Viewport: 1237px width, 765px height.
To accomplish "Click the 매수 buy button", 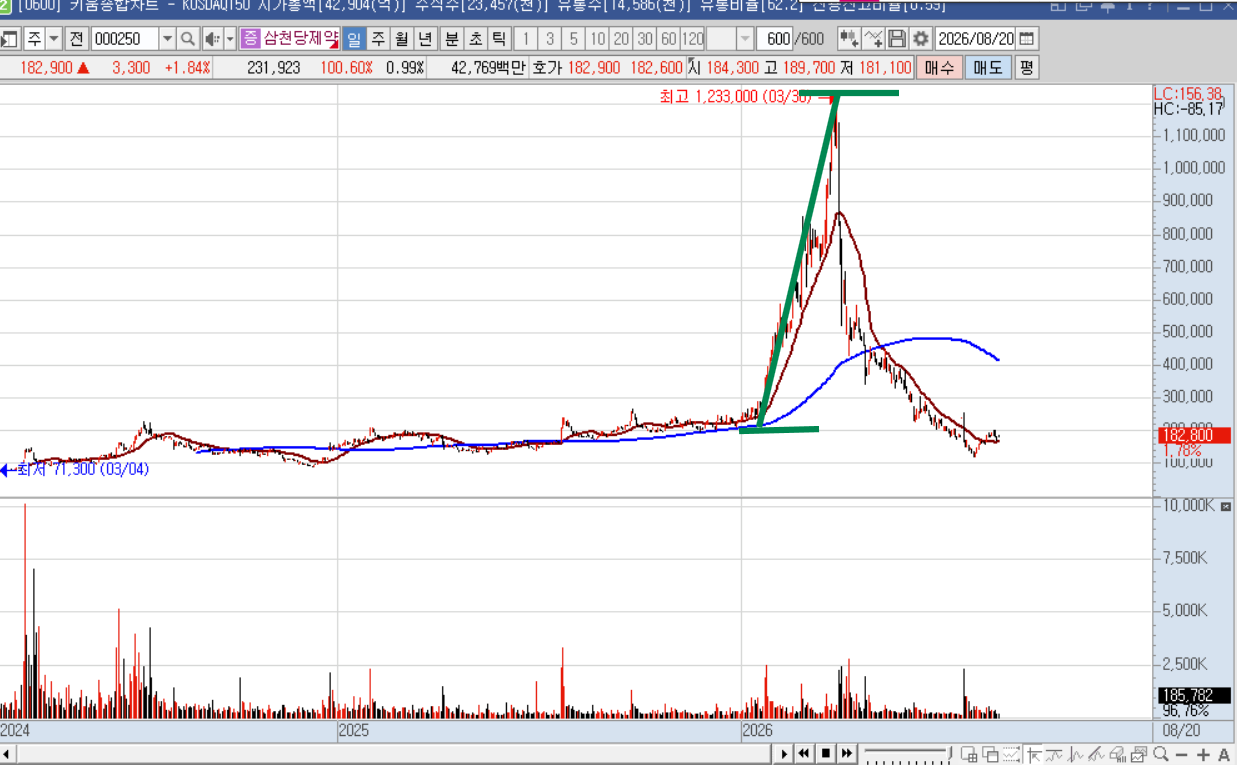I will [940, 68].
